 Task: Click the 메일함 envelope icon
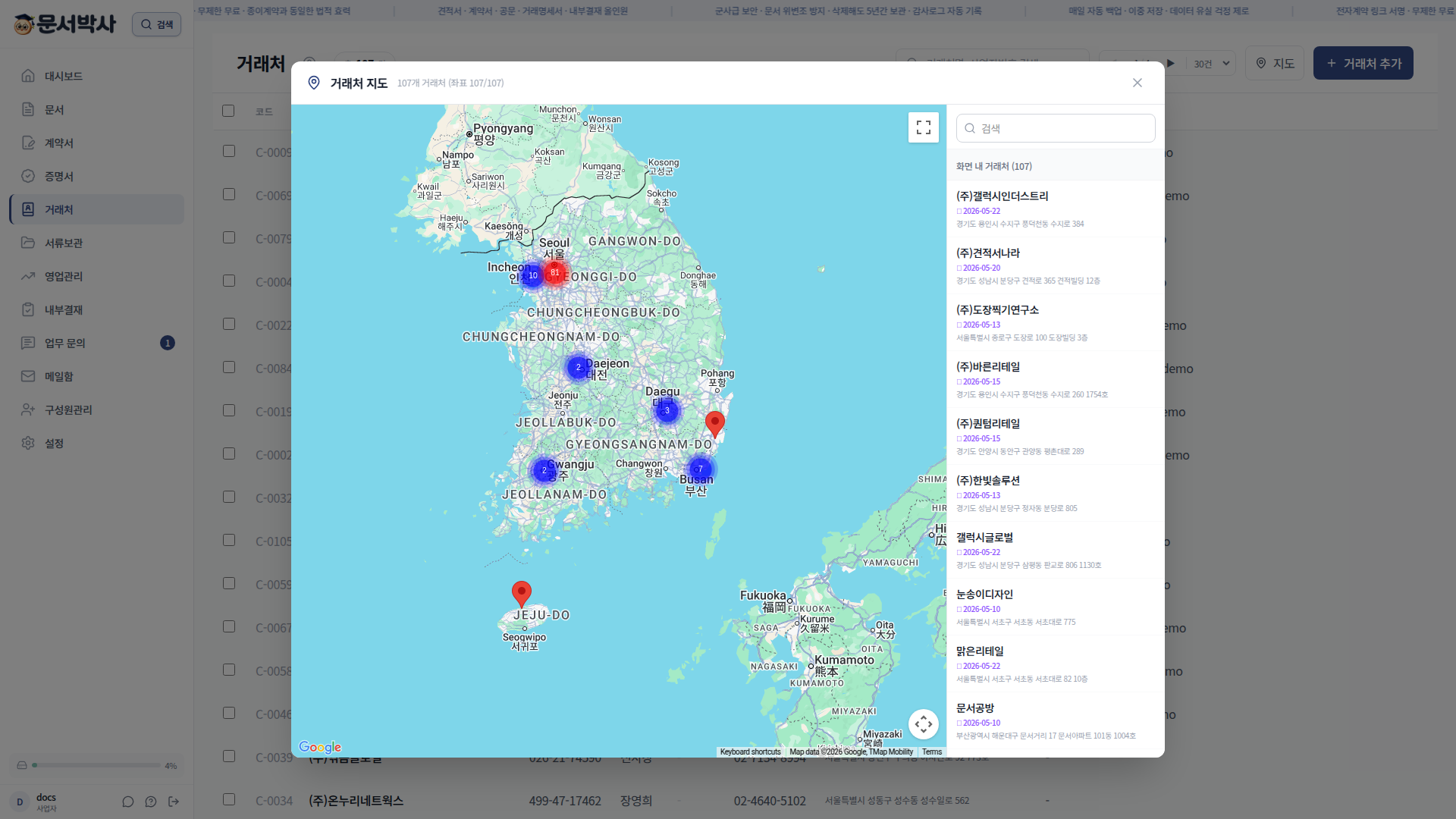pos(28,376)
